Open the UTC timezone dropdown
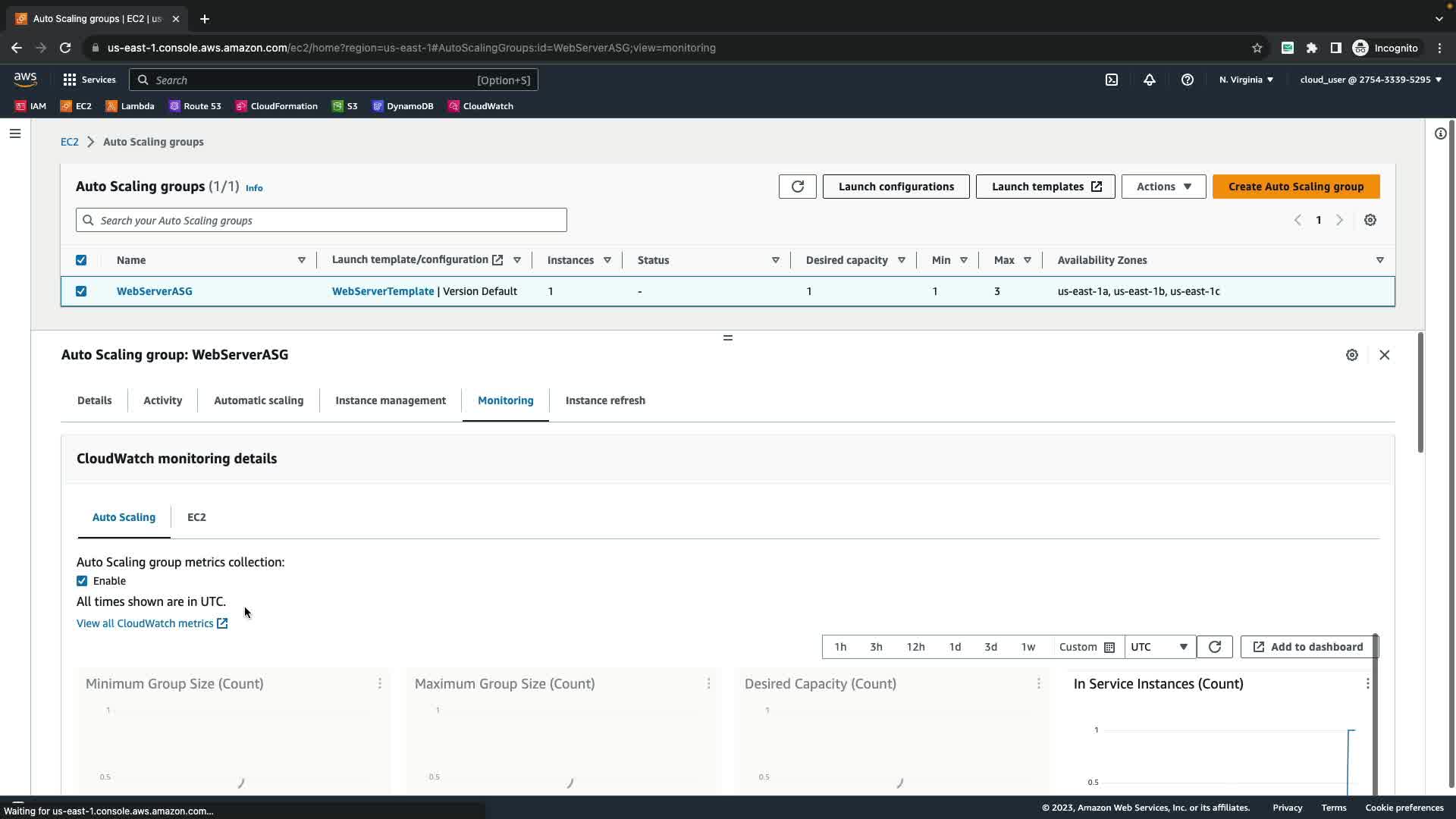1456x819 pixels. click(1159, 647)
